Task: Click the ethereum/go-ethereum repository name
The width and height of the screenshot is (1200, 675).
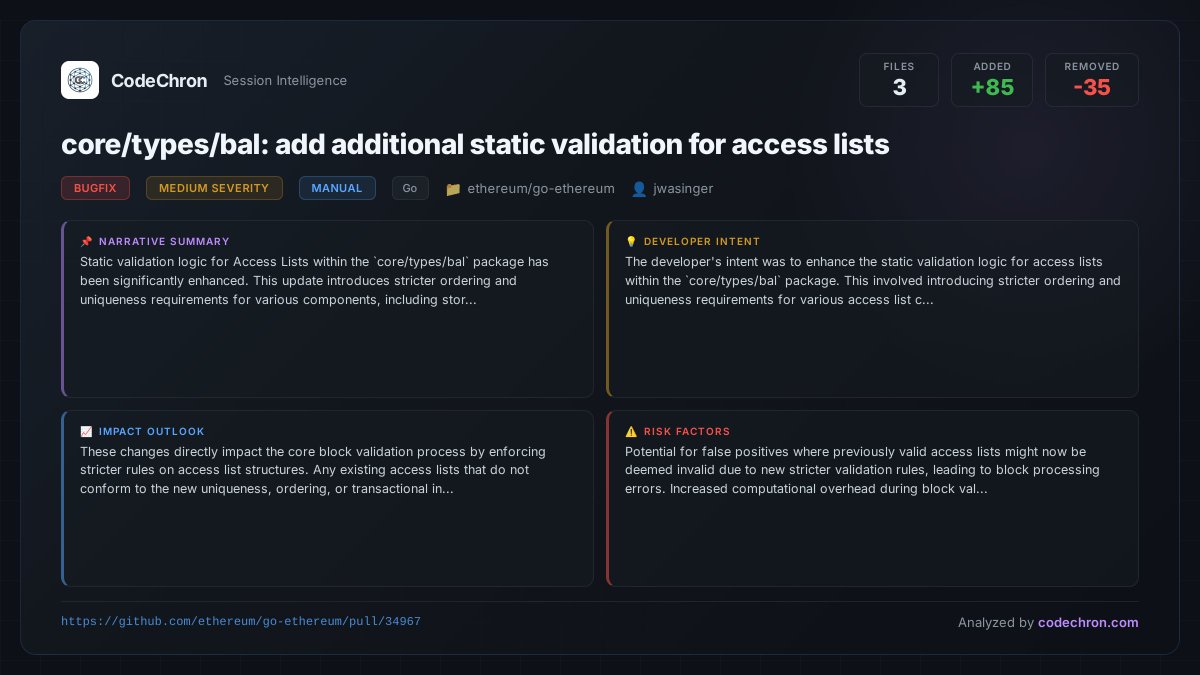Action: click(x=541, y=188)
